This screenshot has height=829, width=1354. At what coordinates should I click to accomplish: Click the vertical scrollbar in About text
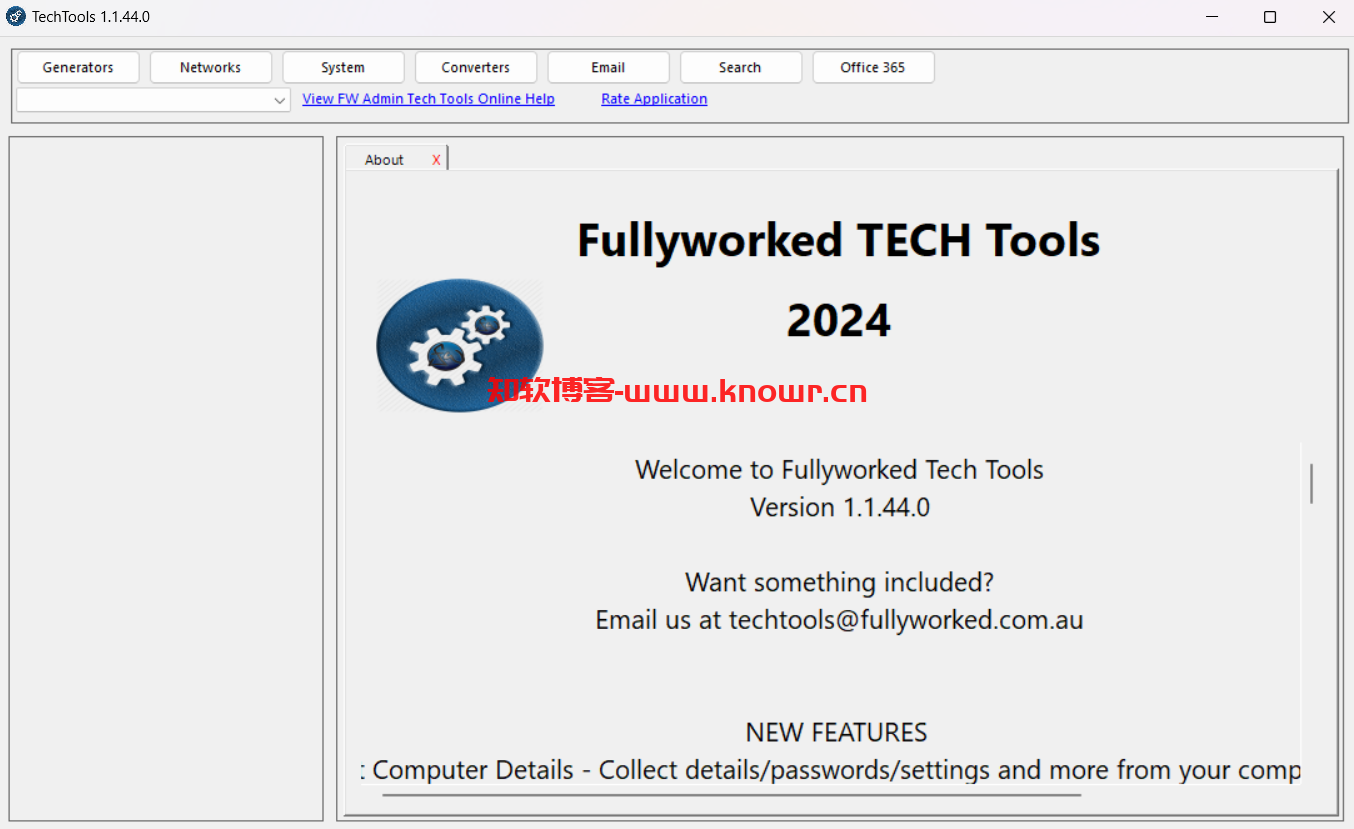point(1311,483)
